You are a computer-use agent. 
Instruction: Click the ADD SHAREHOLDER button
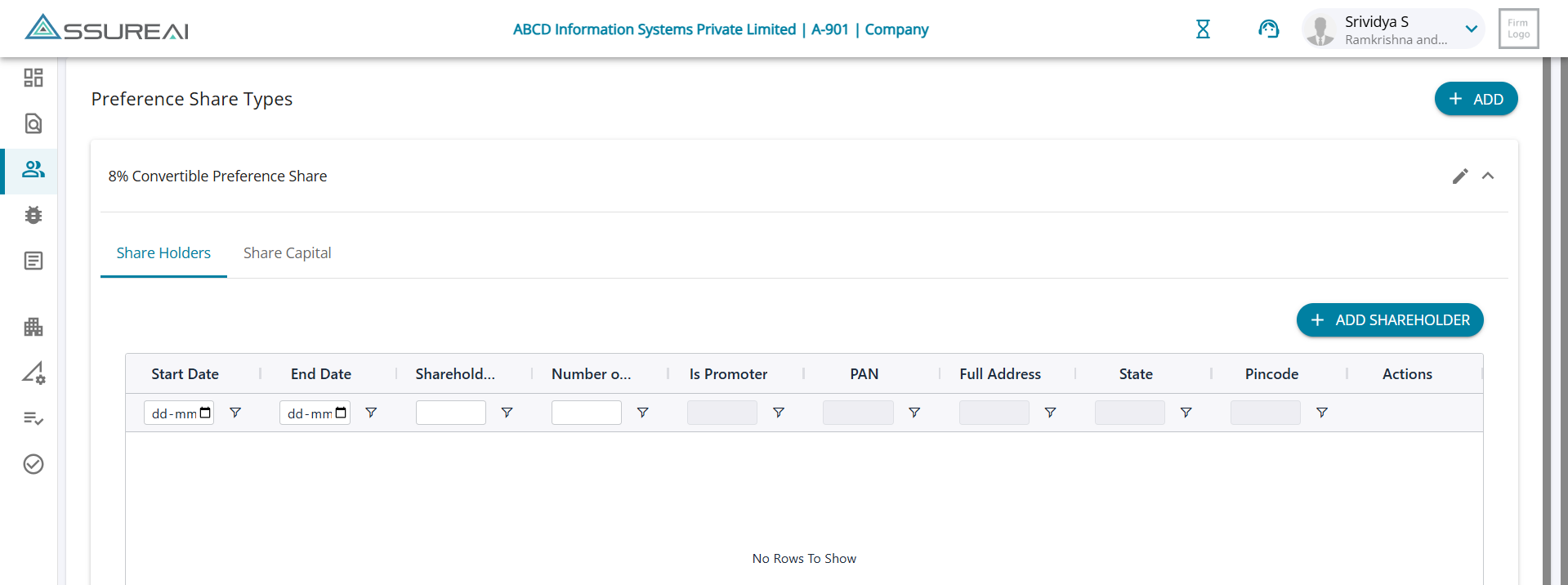pos(1389,320)
